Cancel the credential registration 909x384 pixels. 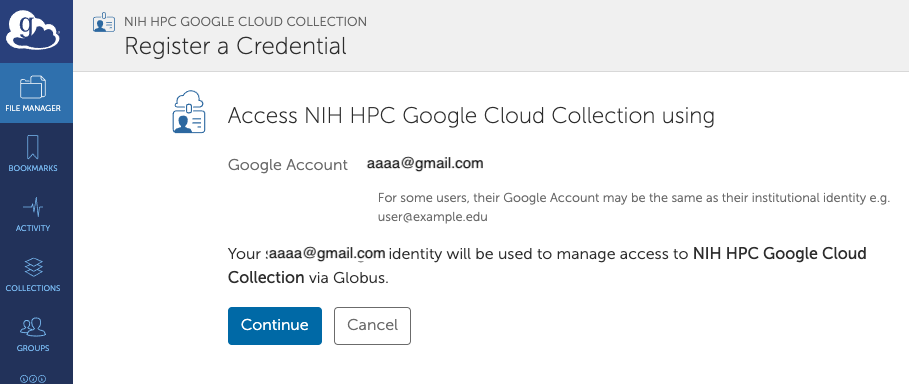coord(372,325)
